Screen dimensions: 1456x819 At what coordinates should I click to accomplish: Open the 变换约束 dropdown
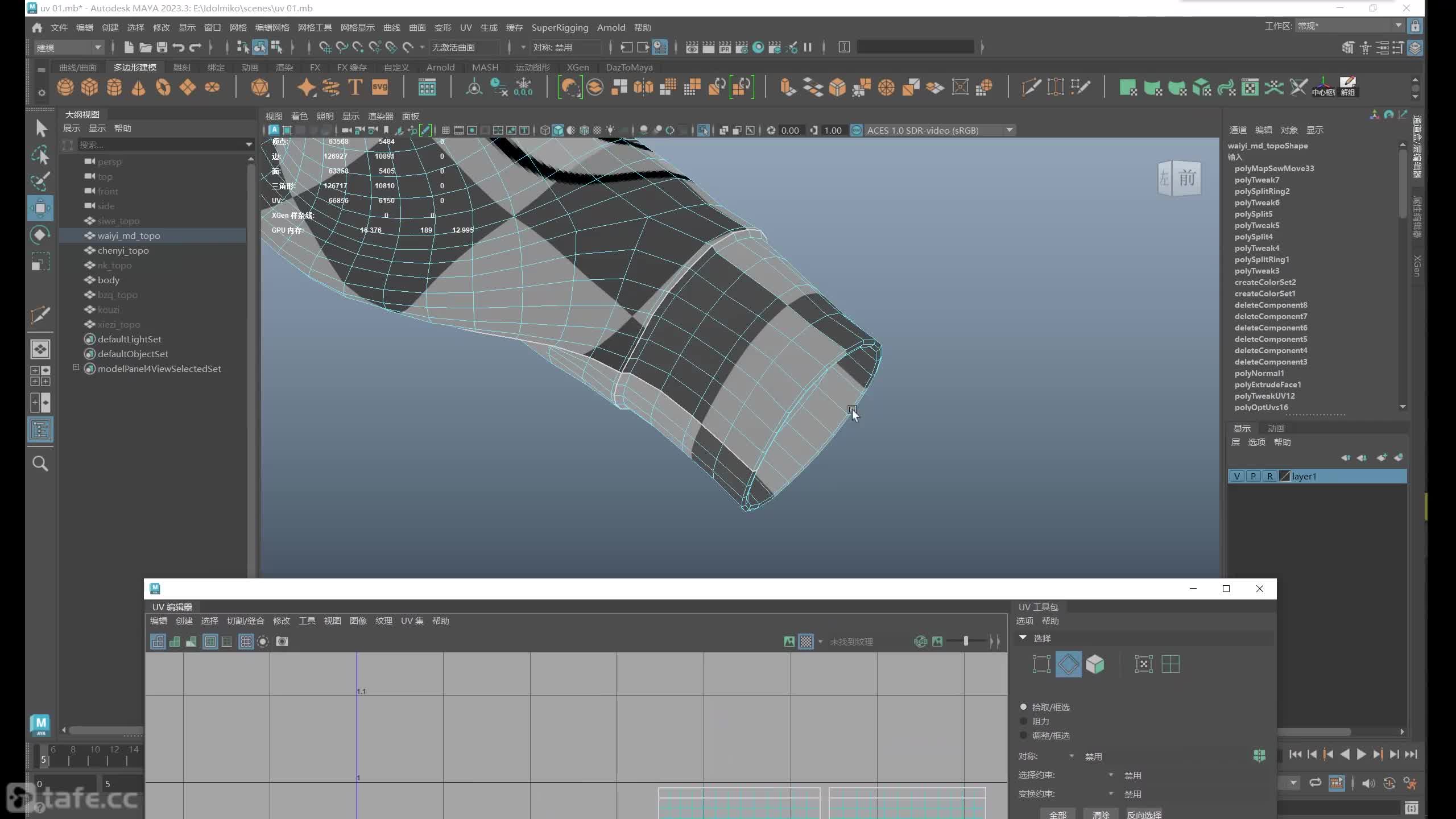coord(1111,793)
